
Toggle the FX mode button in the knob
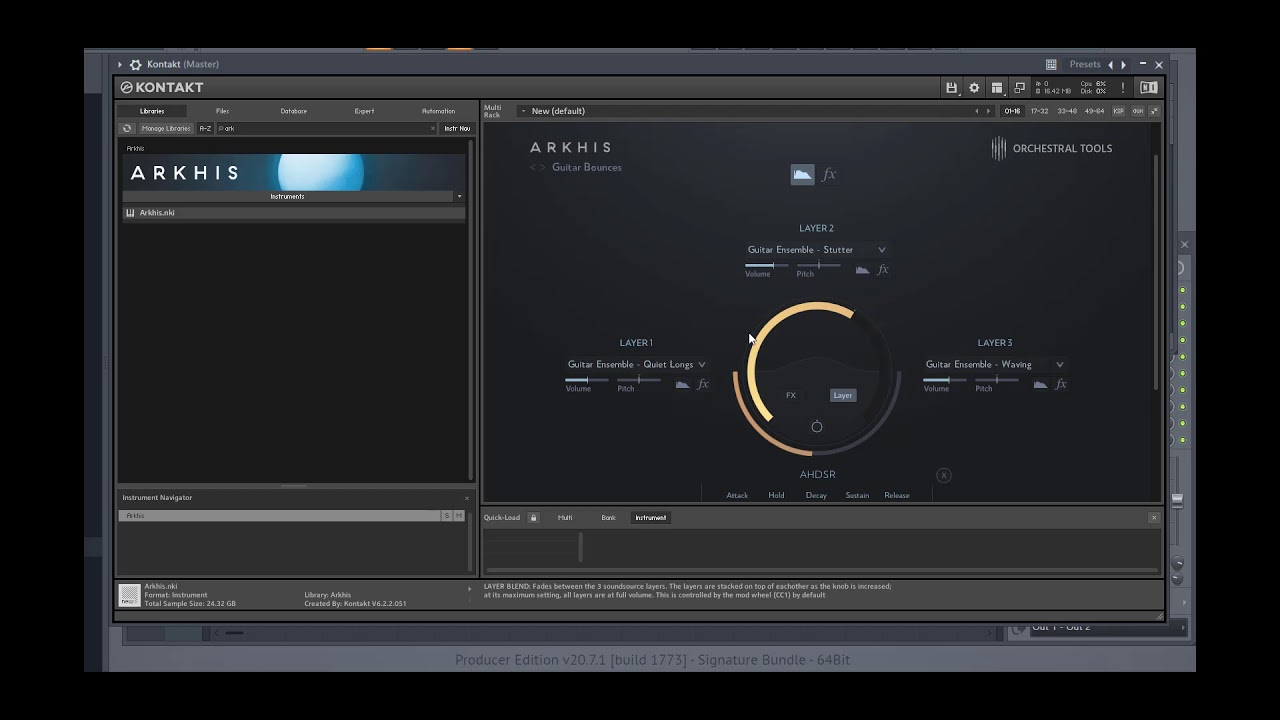click(791, 395)
